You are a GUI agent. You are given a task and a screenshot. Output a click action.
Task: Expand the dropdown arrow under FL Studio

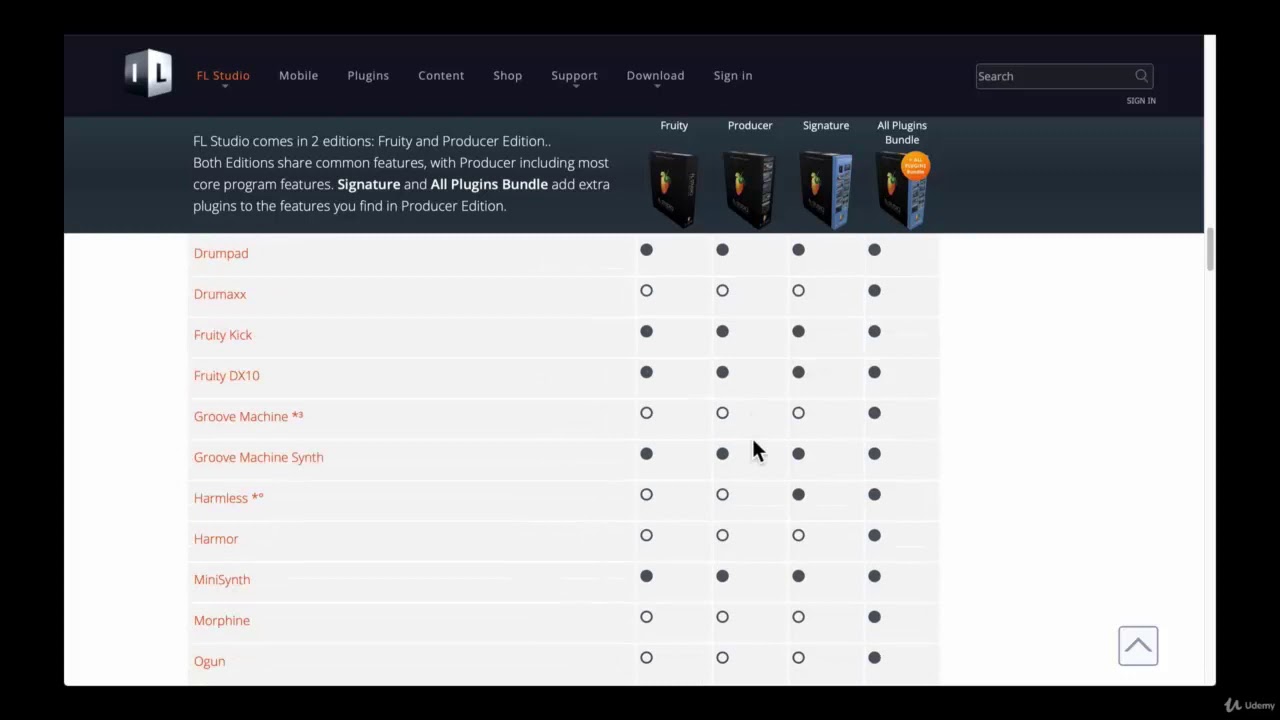[224, 87]
